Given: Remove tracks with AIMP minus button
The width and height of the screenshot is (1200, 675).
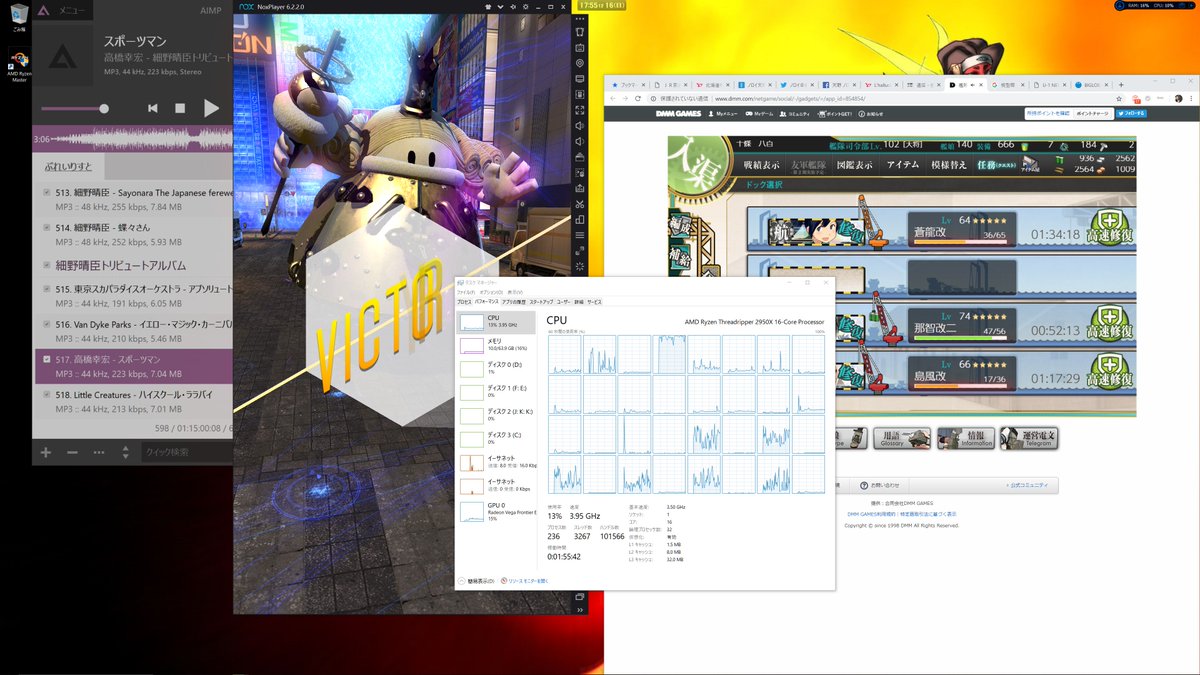Looking at the screenshot, I should (72, 452).
